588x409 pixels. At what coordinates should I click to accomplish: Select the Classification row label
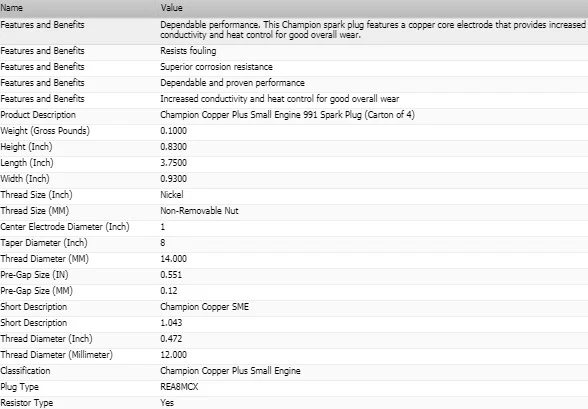(25, 371)
